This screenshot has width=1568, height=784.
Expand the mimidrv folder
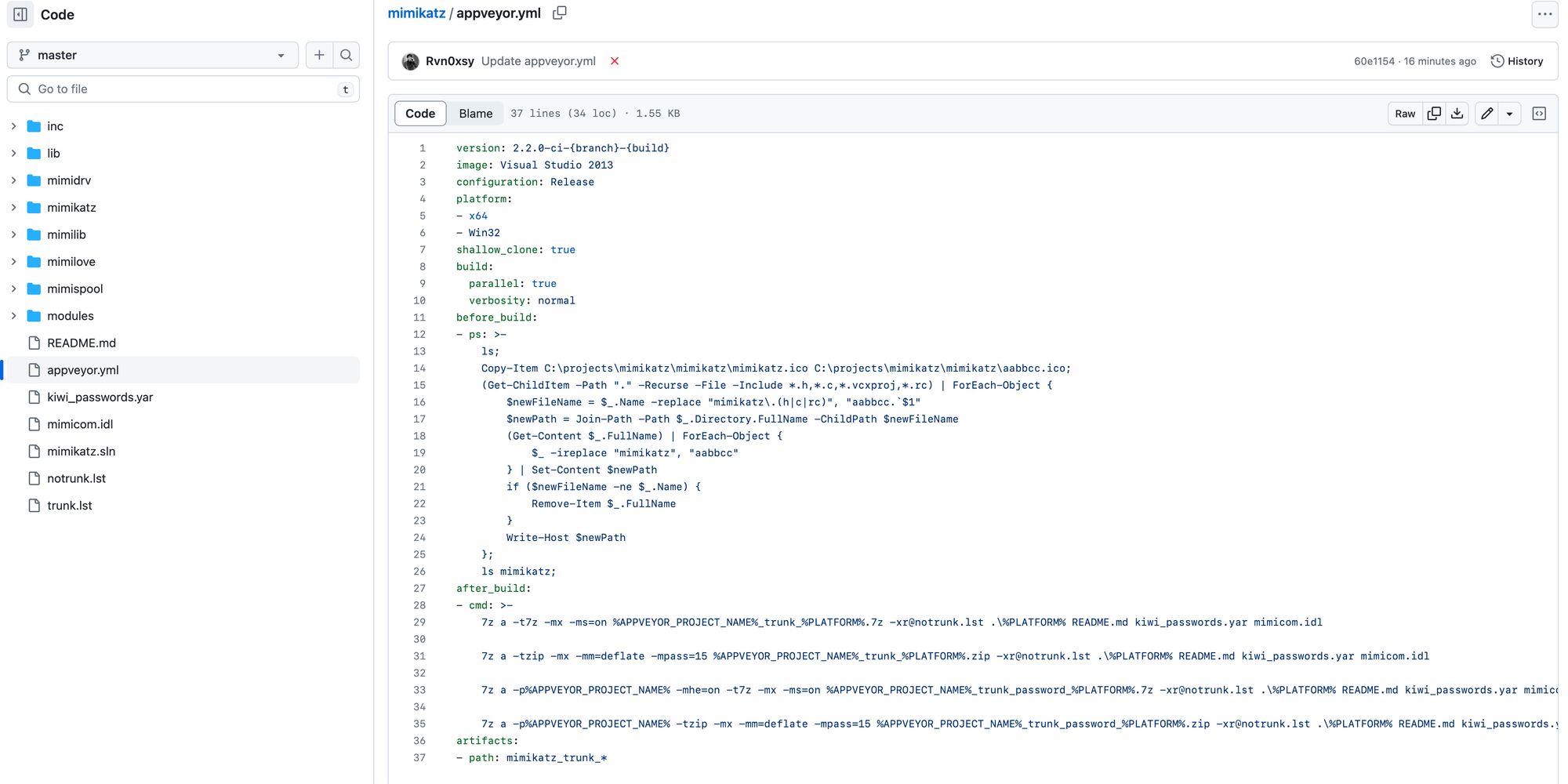14,180
